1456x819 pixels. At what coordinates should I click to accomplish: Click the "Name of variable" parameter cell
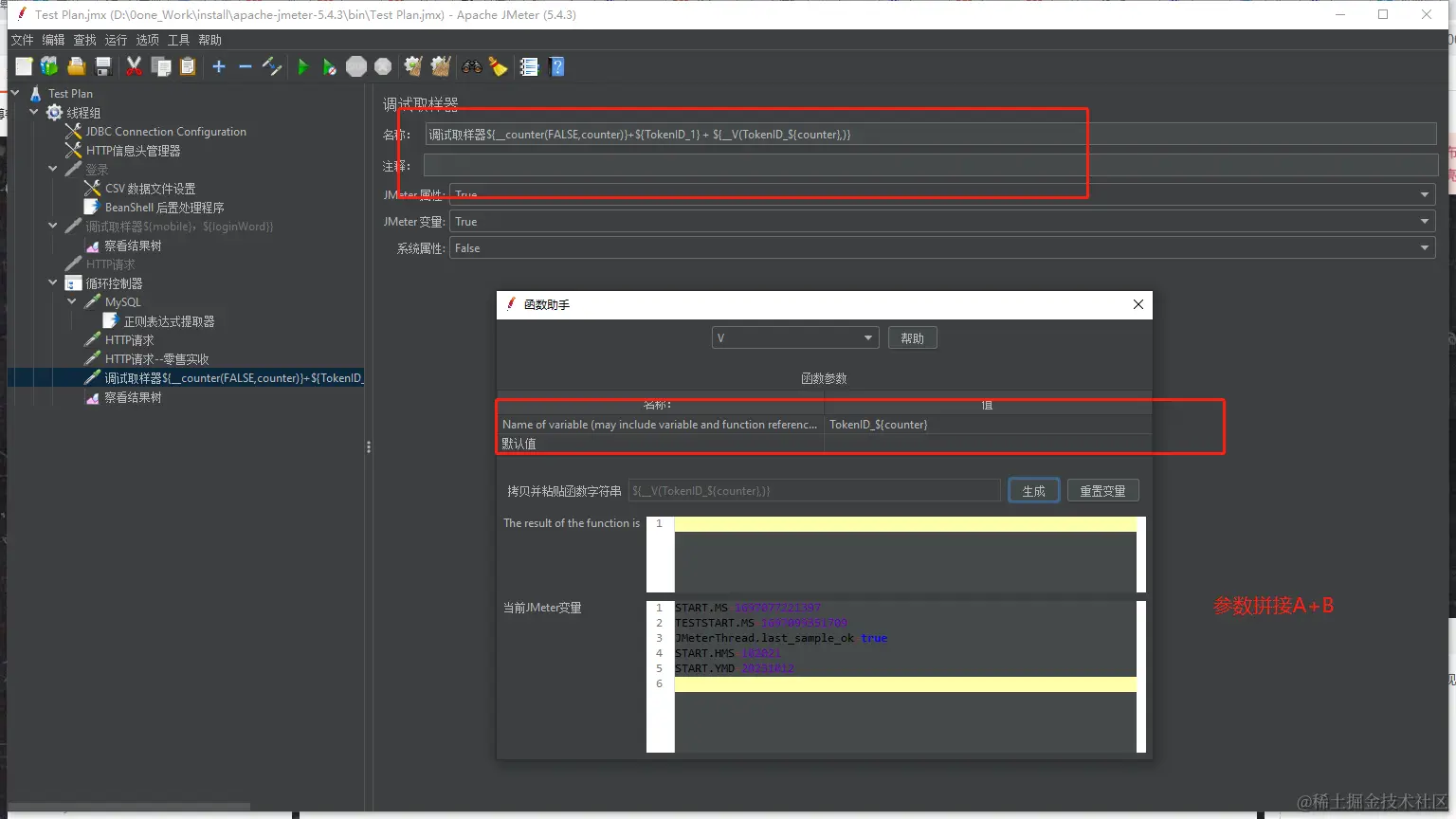[x=661, y=425]
